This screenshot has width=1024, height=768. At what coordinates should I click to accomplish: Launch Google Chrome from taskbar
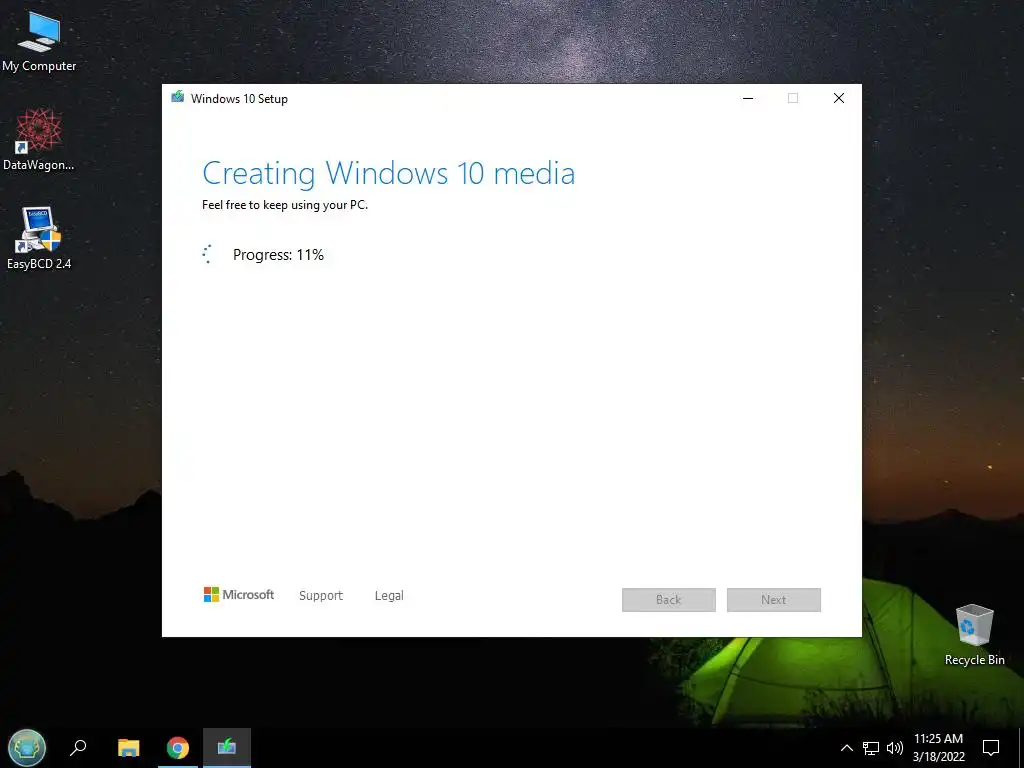(x=178, y=748)
